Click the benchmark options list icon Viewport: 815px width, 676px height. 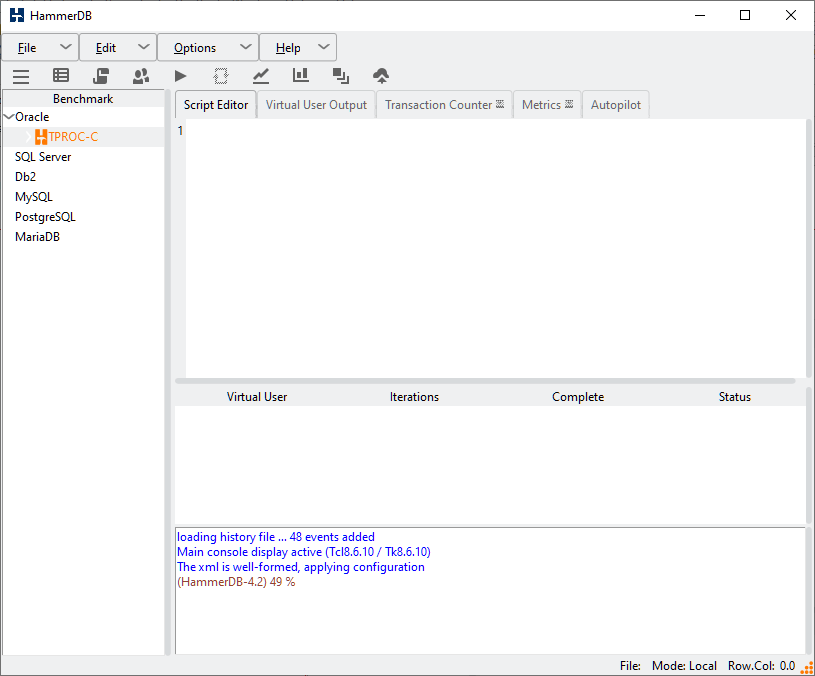tap(61, 76)
